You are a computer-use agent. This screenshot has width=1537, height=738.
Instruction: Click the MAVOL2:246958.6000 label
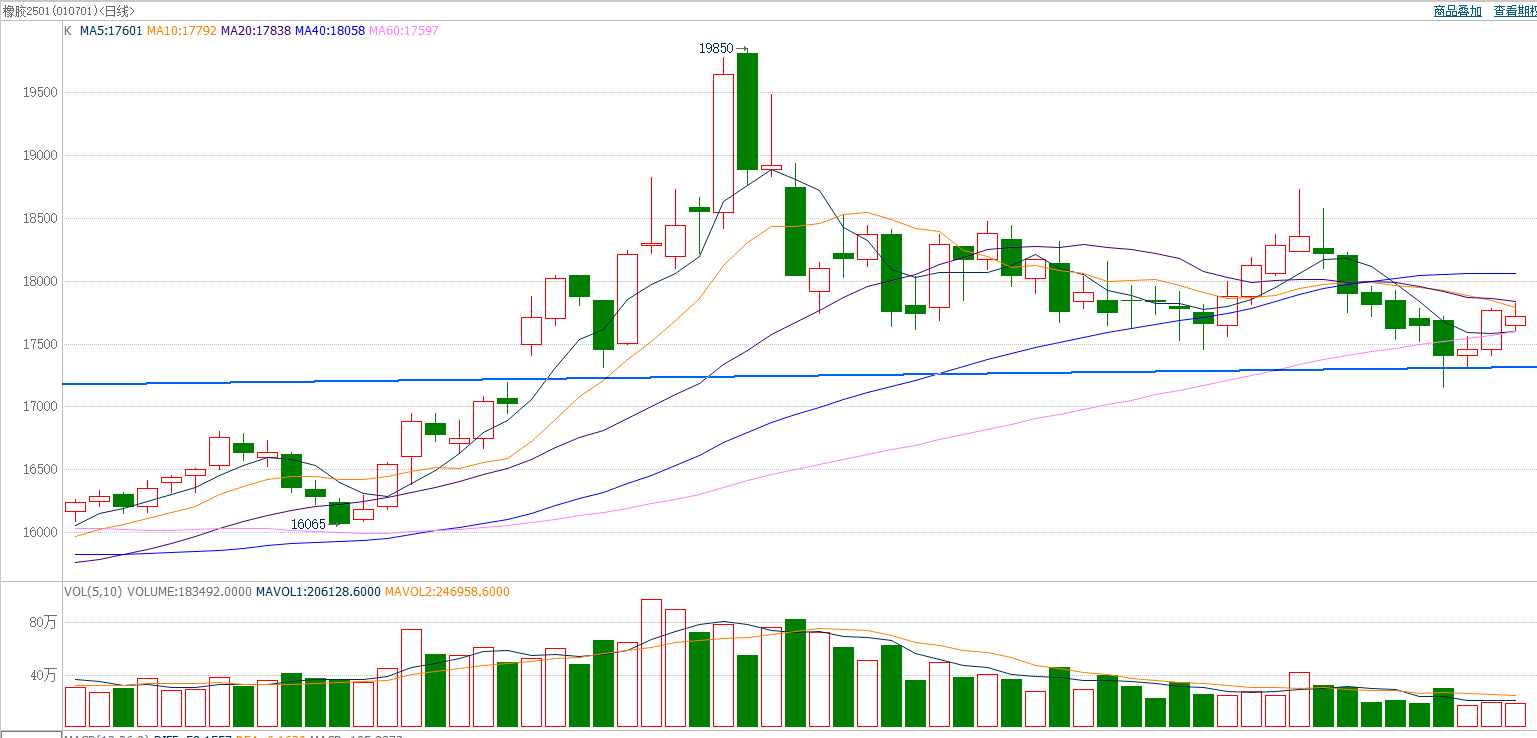click(x=447, y=592)
